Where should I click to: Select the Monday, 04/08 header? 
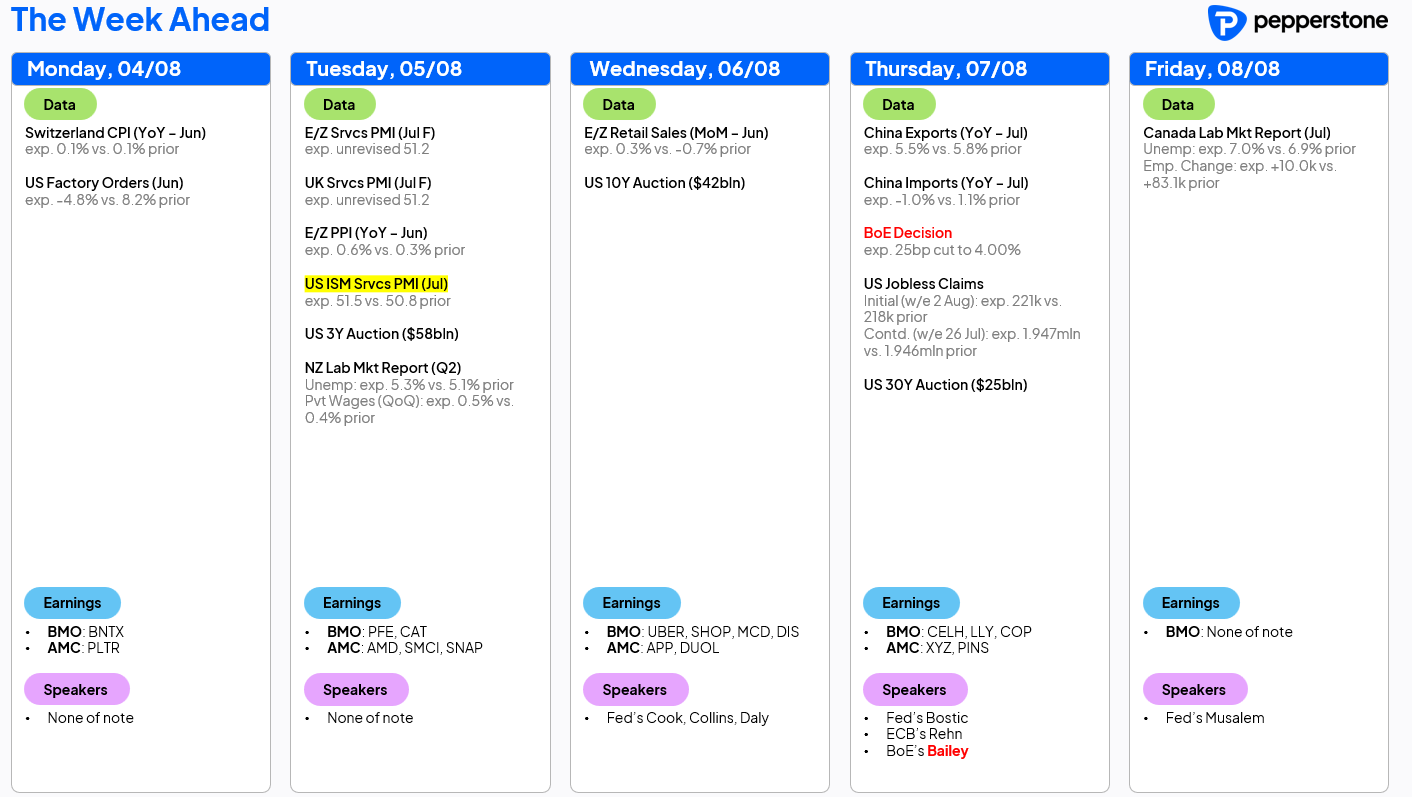click(x=141, y=69)
